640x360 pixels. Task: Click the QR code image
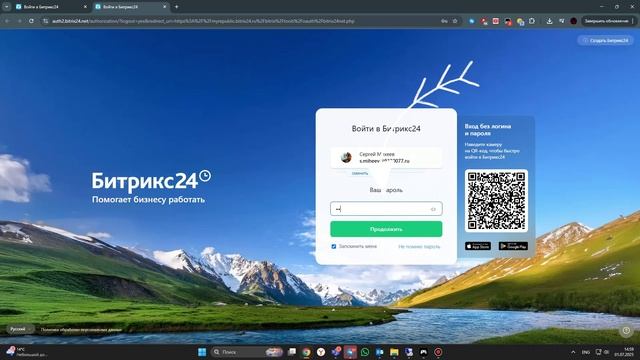(496, 200)
